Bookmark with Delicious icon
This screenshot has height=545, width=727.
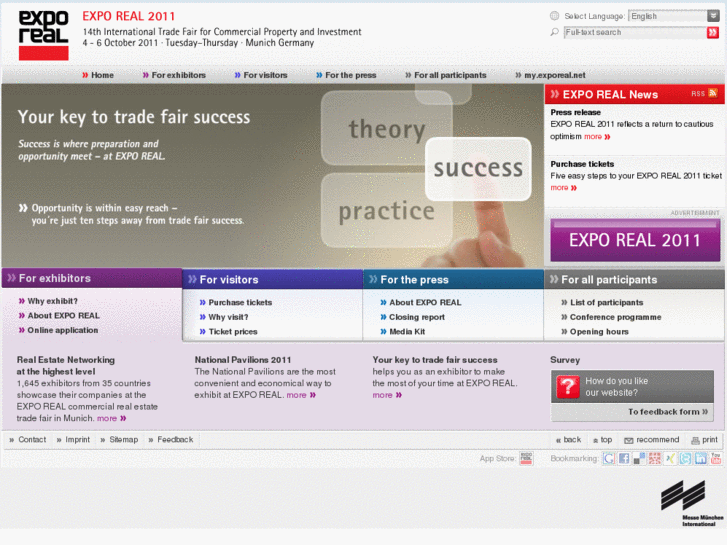coord(639,459)
